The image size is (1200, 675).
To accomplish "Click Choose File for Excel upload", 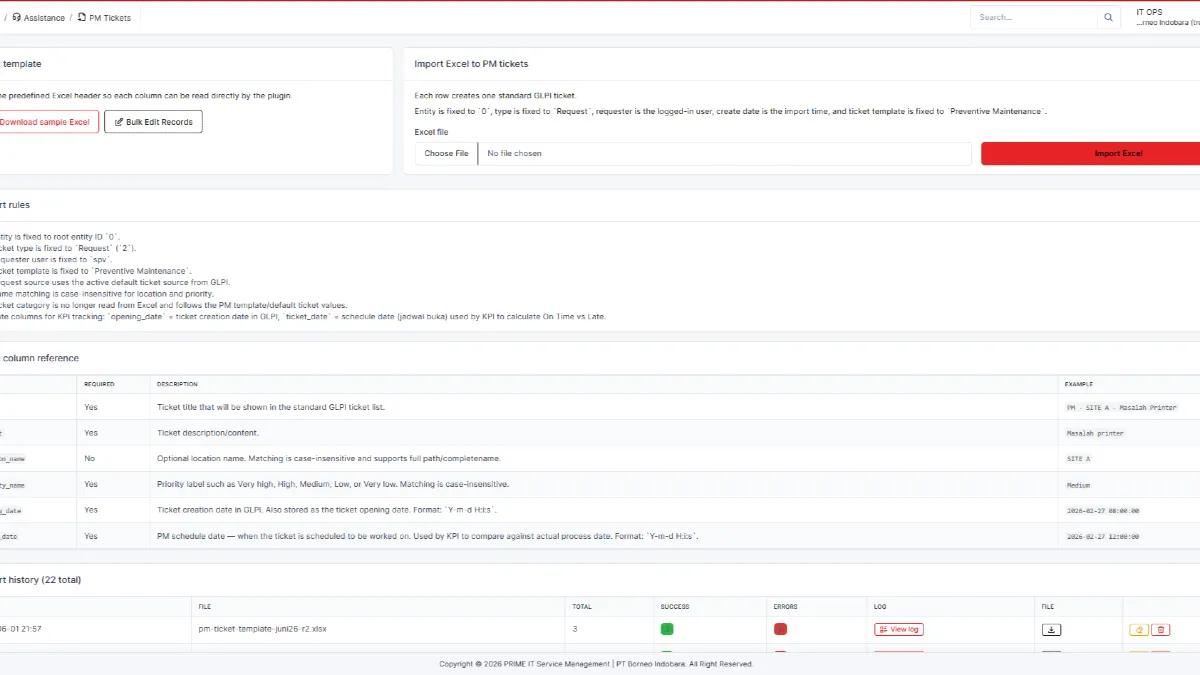I will pyautogui.click(x=446, y=153).
